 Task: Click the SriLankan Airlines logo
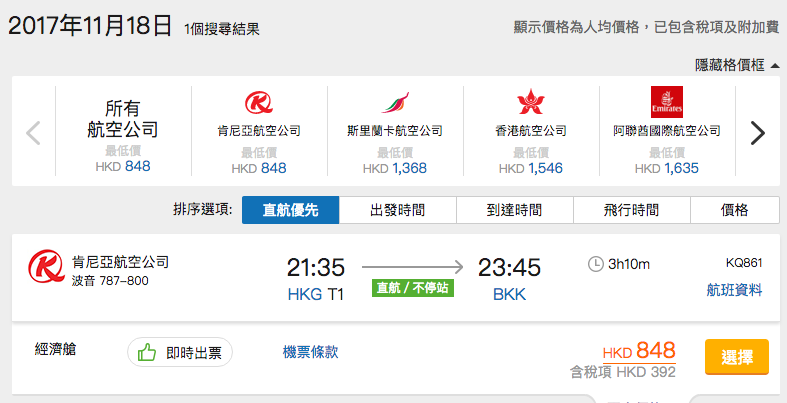pyautogui.click(x=395, y=102)
